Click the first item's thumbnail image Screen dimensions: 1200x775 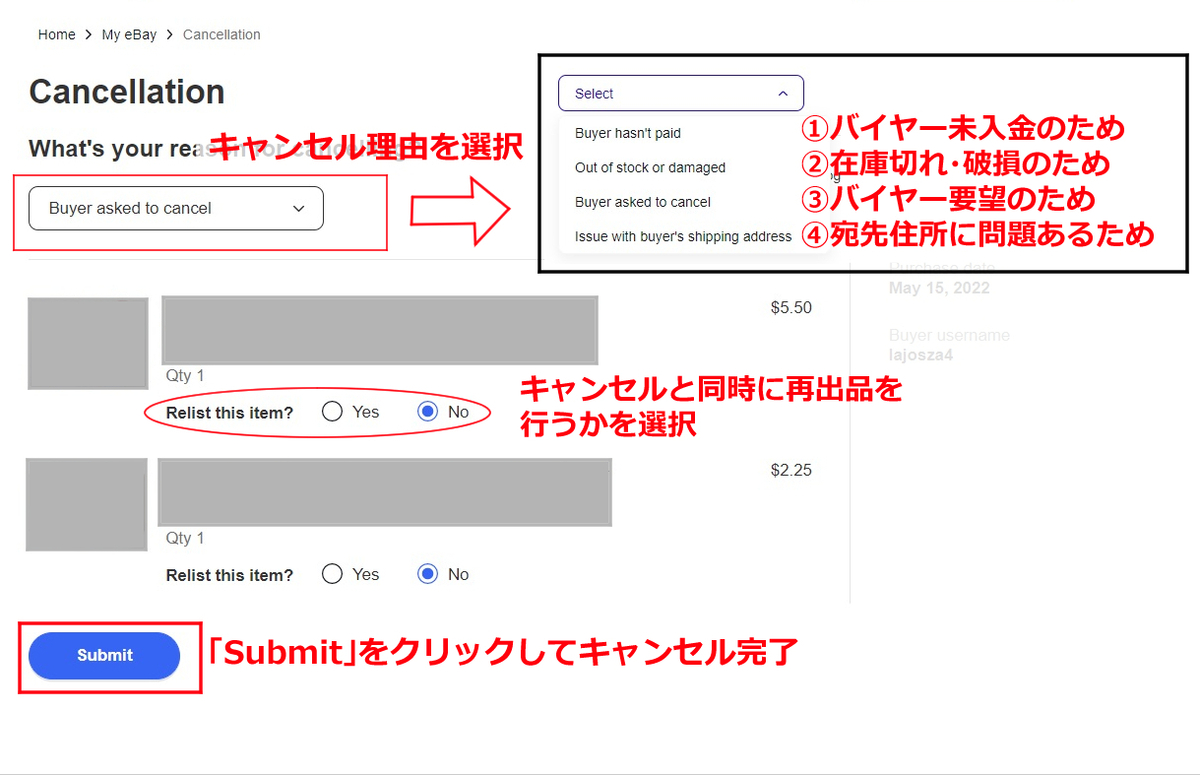87,343
